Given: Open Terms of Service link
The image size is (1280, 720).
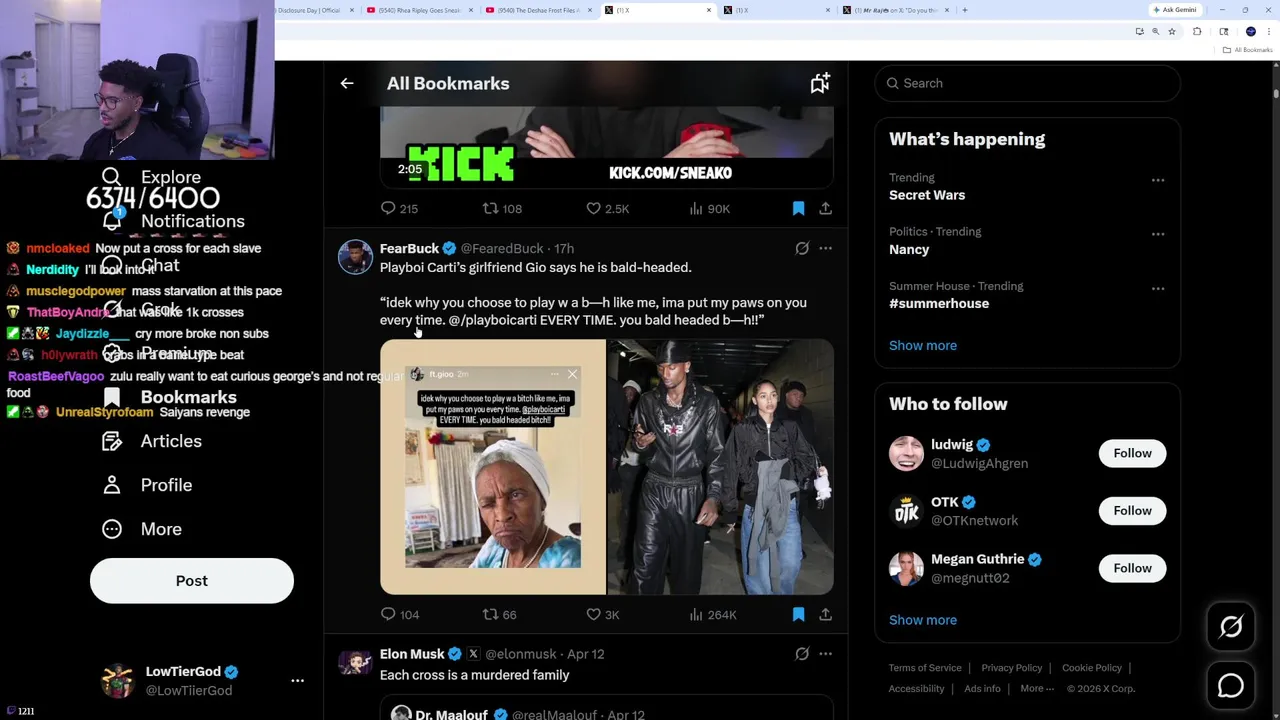Looking at the screenshot, I should coord(925,668).
